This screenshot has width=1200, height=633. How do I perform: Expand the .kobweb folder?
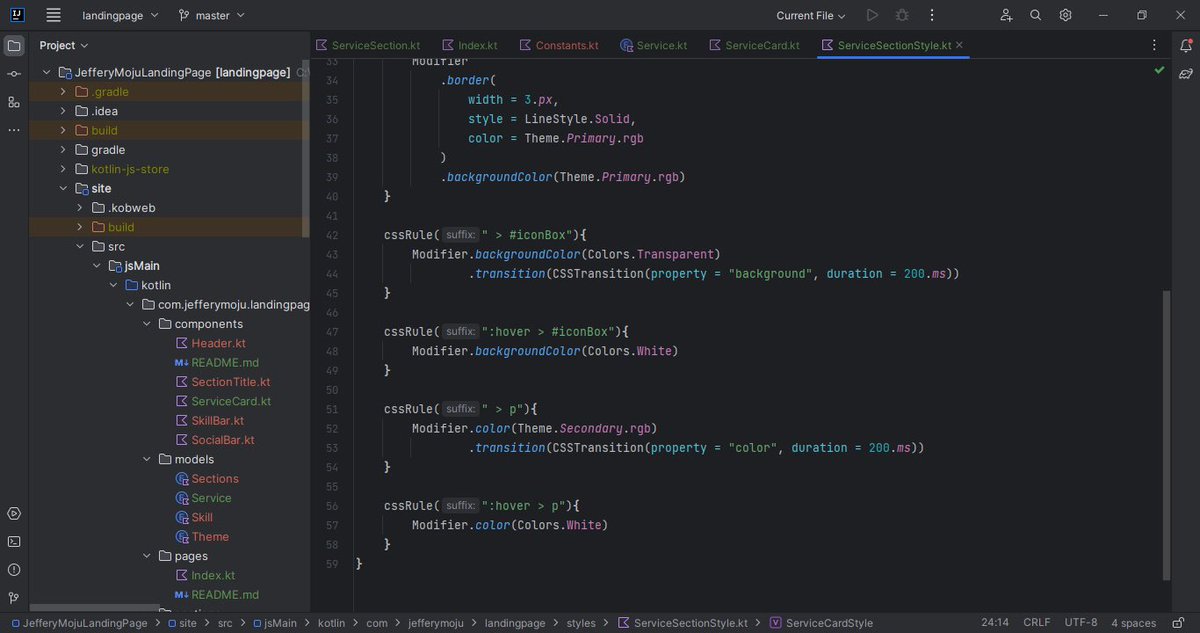(81, 208)
